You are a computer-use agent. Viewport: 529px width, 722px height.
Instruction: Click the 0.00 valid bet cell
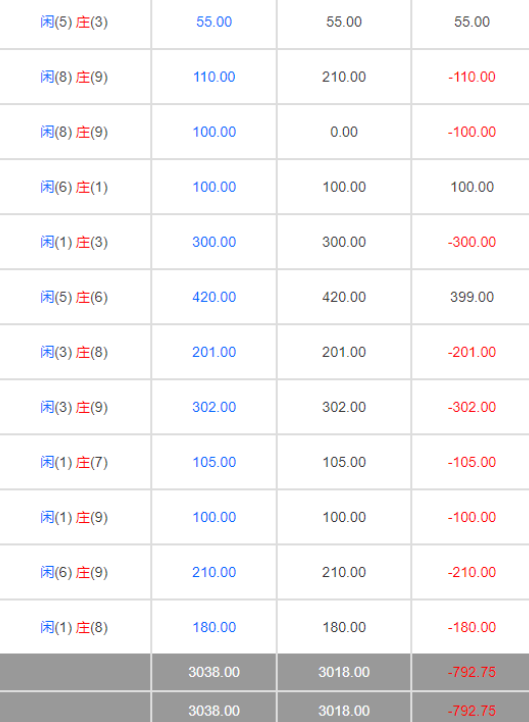[344, 132]
